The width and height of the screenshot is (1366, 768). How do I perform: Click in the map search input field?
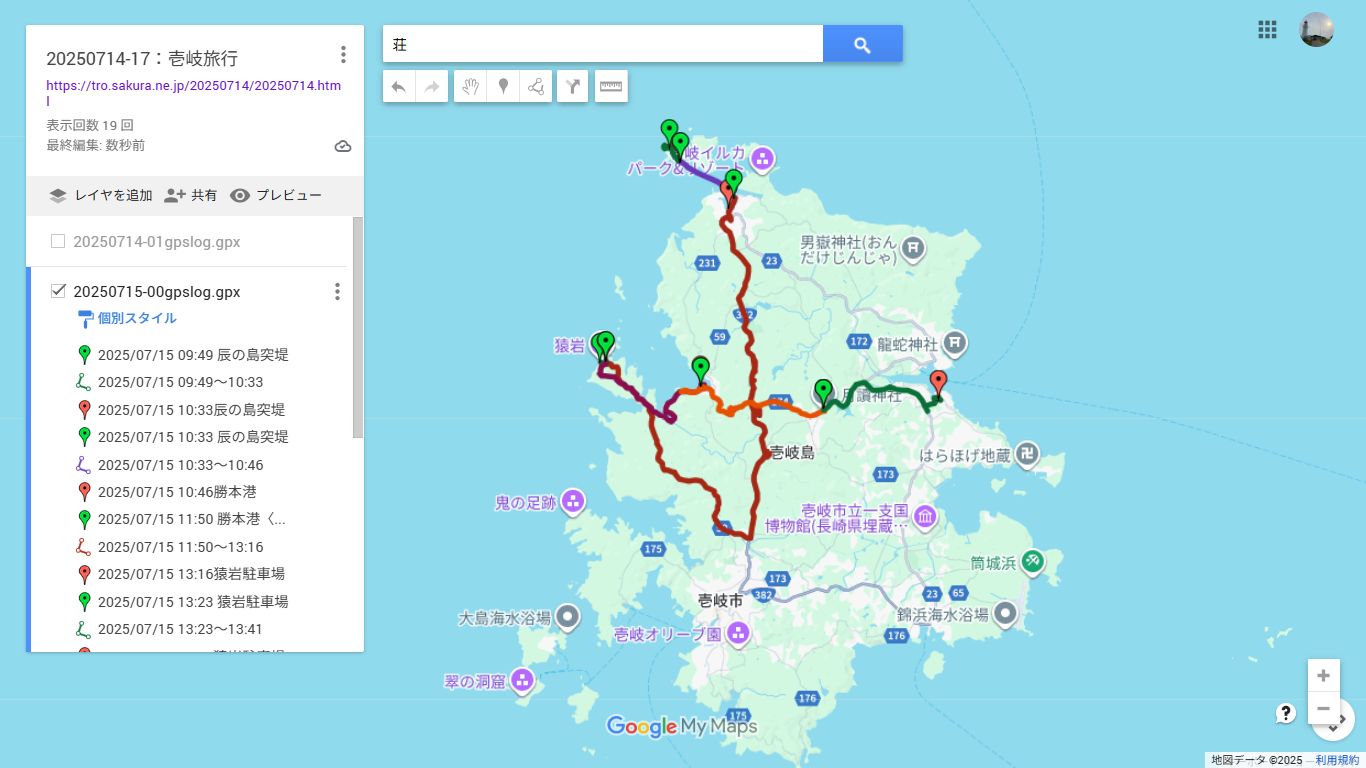pyautogui.click(x=602, y=44)
